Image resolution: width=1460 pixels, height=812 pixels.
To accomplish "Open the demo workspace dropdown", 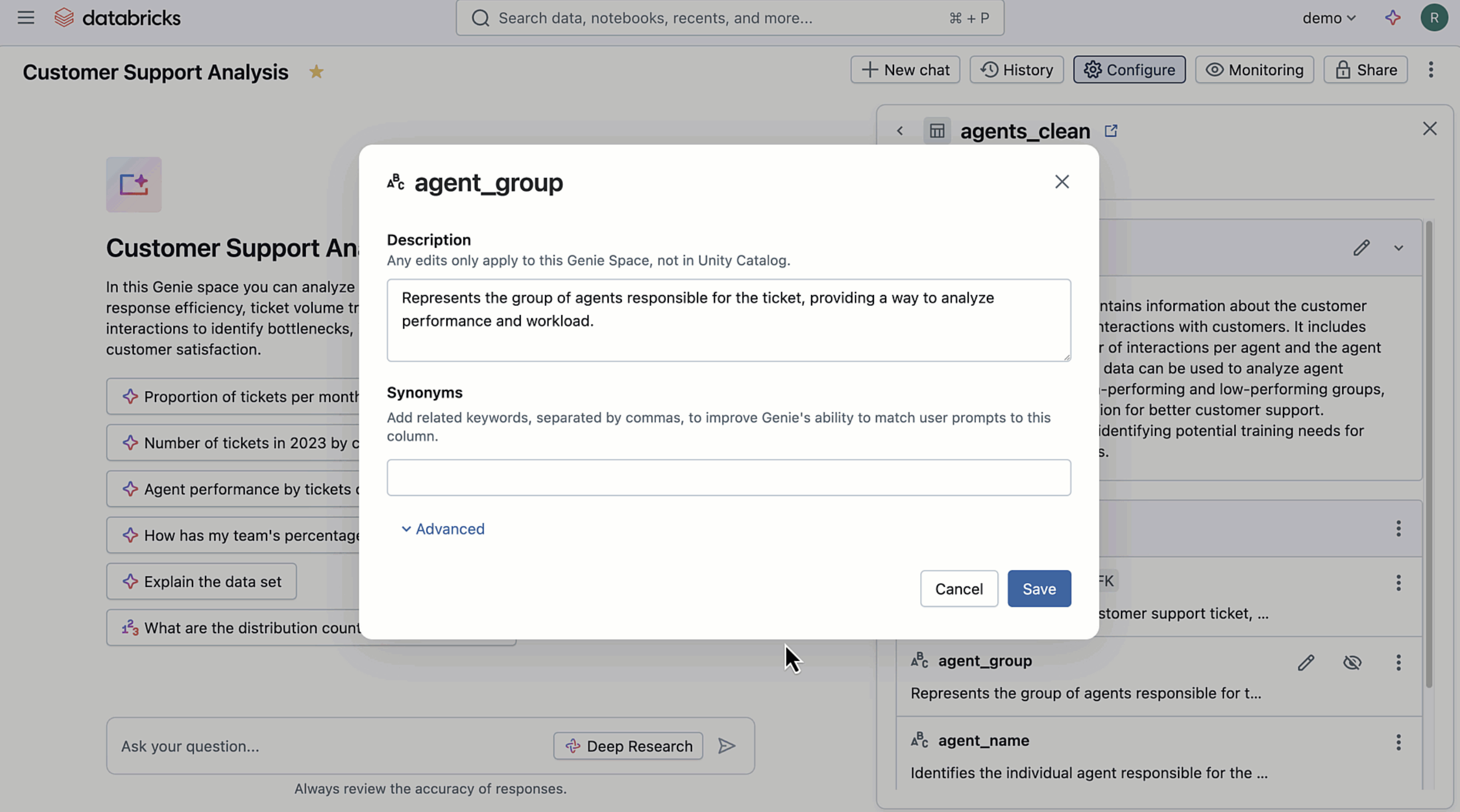I will coord(1329,18).
